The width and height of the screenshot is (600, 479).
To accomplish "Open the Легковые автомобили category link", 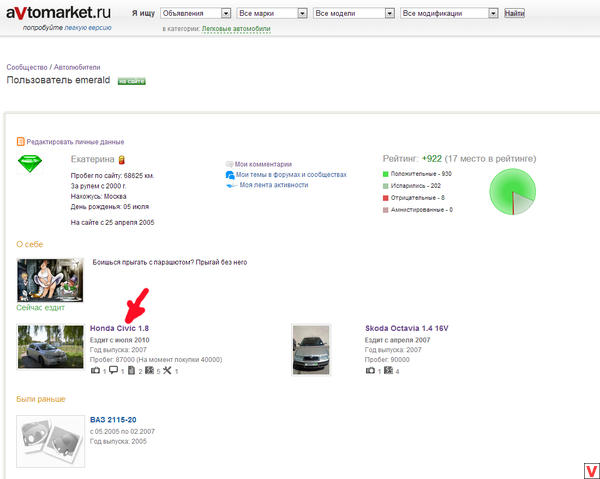I will (236, 29).
